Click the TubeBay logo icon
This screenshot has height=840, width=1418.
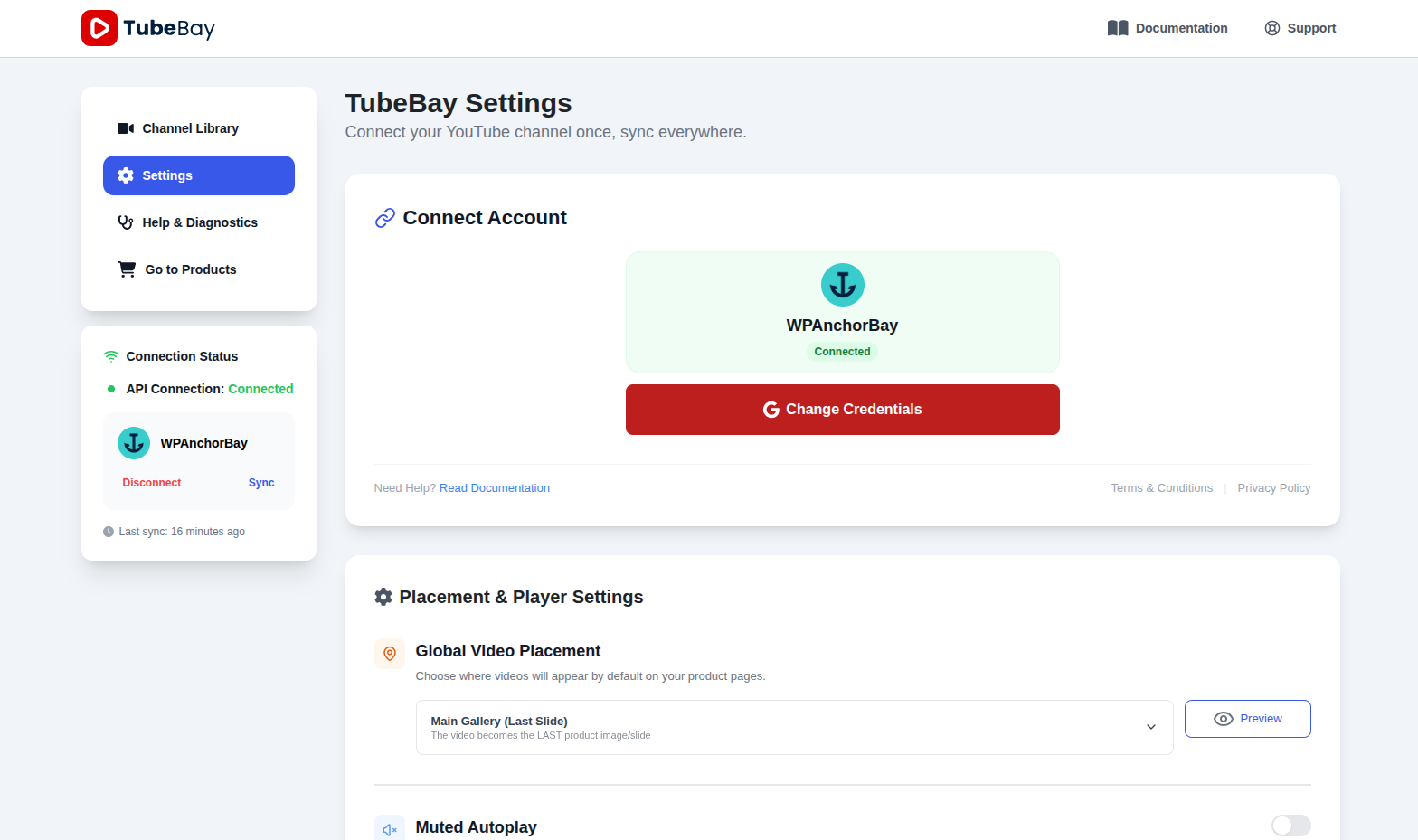pos(99,28)
